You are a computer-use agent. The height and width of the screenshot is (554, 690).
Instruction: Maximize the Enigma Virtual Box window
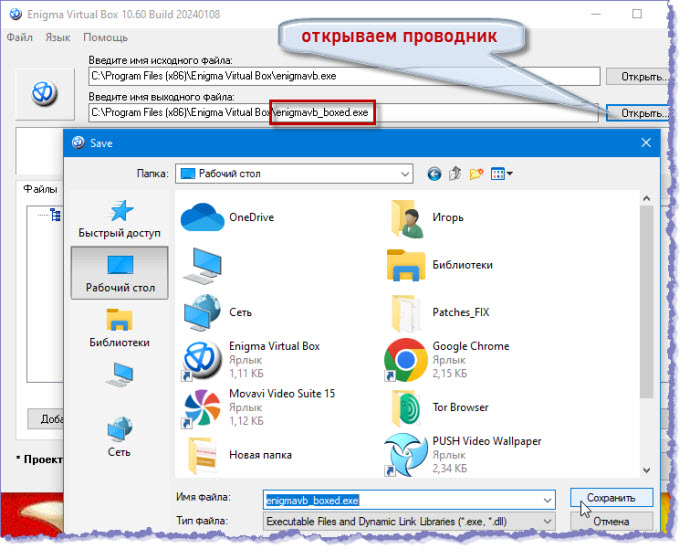[x=637, y=14]
